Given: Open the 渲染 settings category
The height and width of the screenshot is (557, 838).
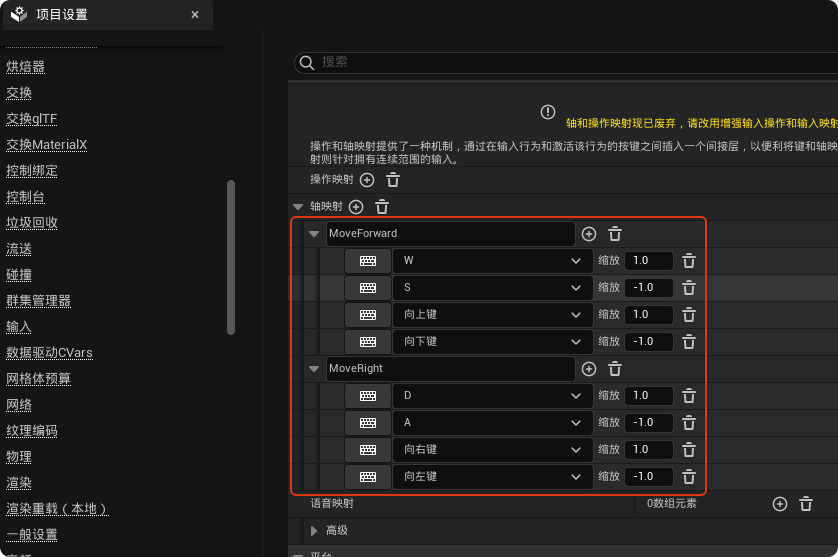Looking at the screenshot, I should pos(19,483).
